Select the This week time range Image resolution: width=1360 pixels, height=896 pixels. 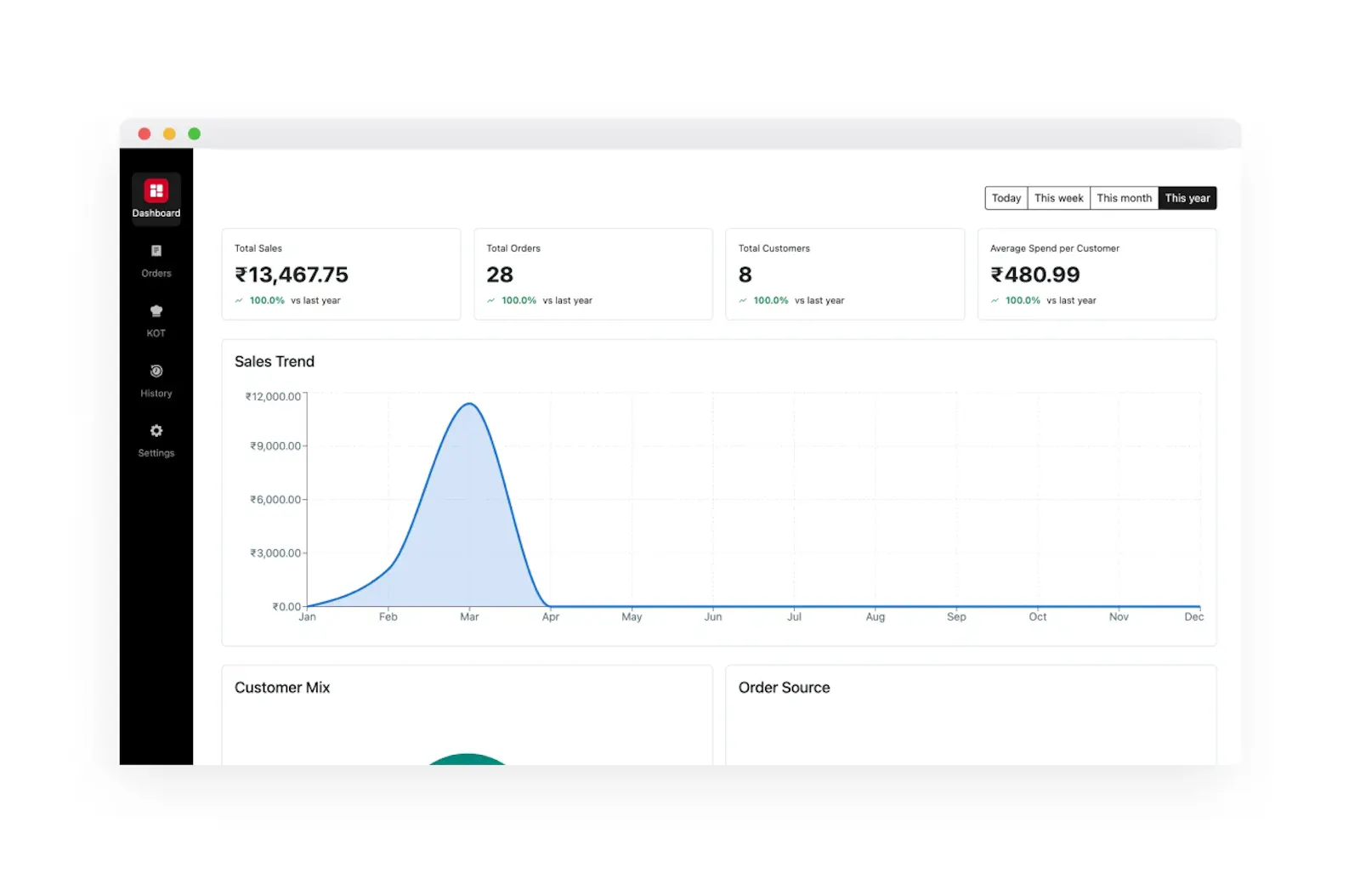(x=1059, y=198)
